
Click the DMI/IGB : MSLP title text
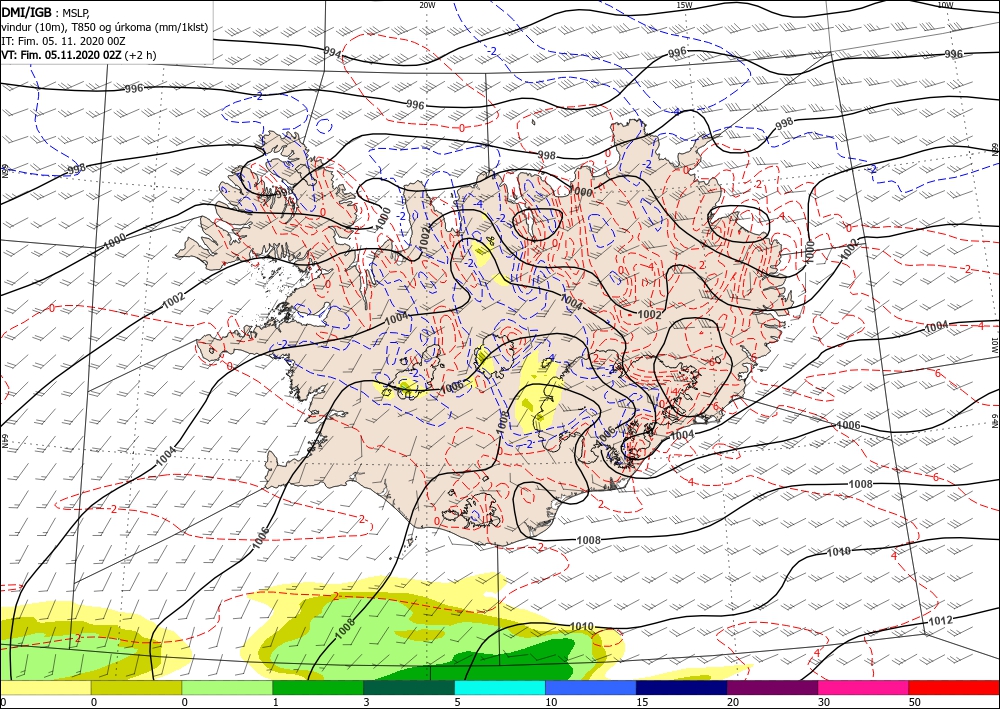46,13
